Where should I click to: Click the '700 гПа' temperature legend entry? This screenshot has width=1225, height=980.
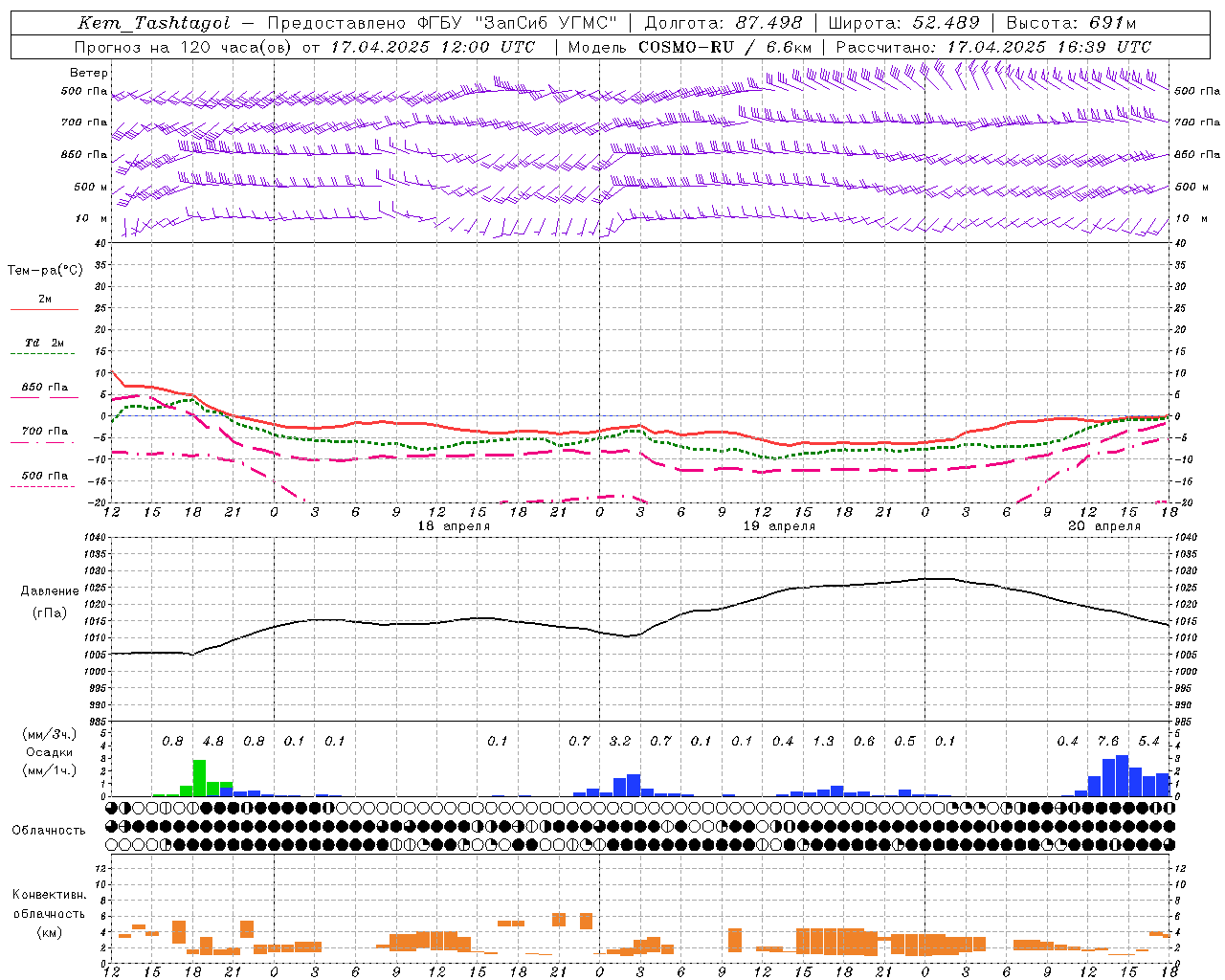45,432
